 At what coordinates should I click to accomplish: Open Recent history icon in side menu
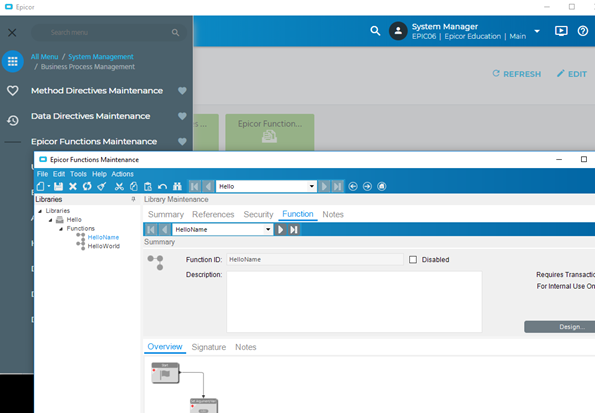13,120
